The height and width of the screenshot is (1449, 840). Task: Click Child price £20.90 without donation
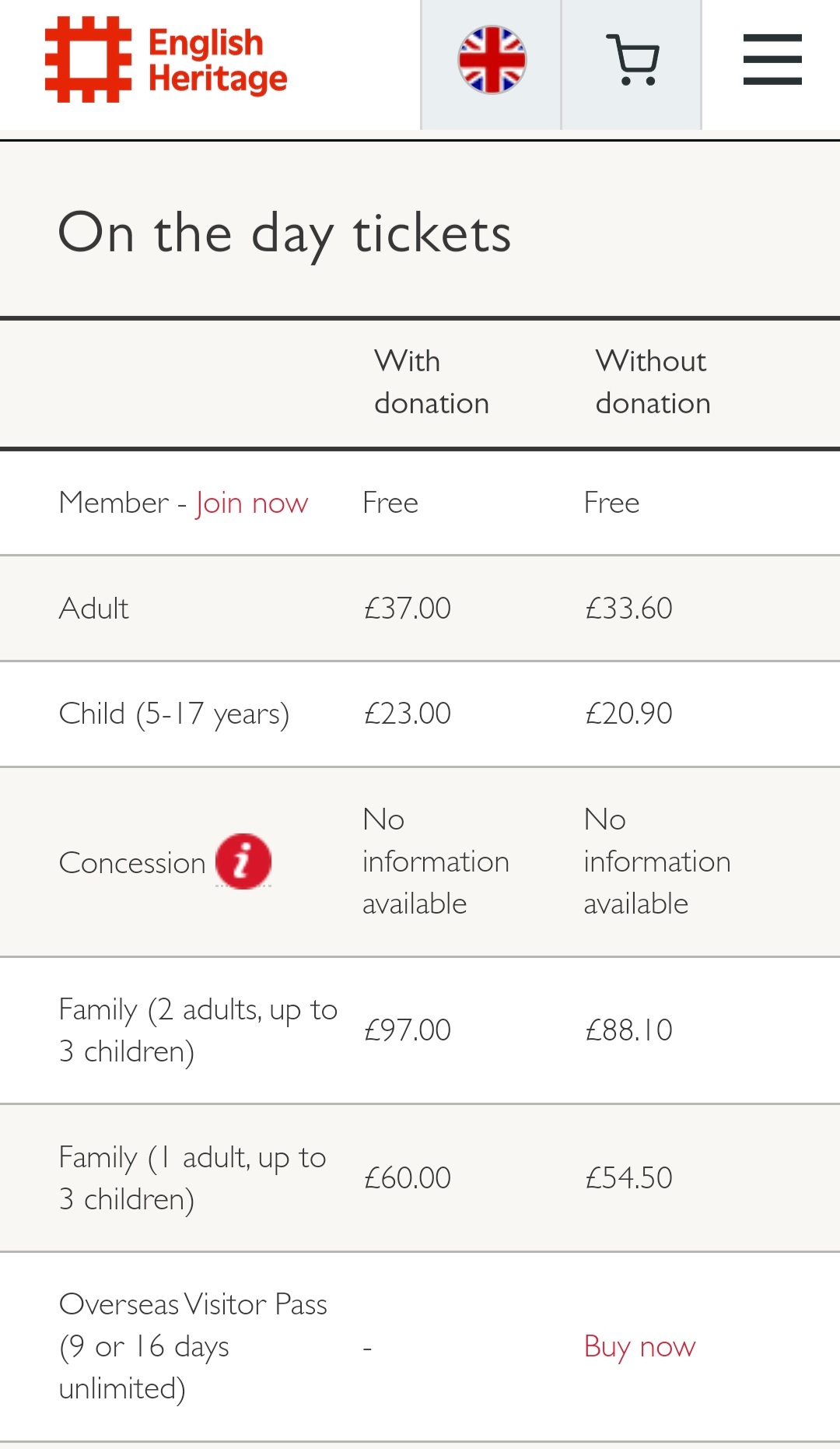click(628, 713)
